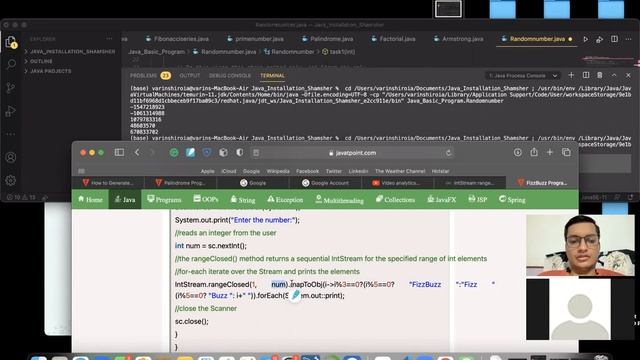Expand JAVA_INSTALLATION_SHAMSHER folder in Explorer
Image resolution: width=640 pixels, height=360 pixels.
point(70,51)
